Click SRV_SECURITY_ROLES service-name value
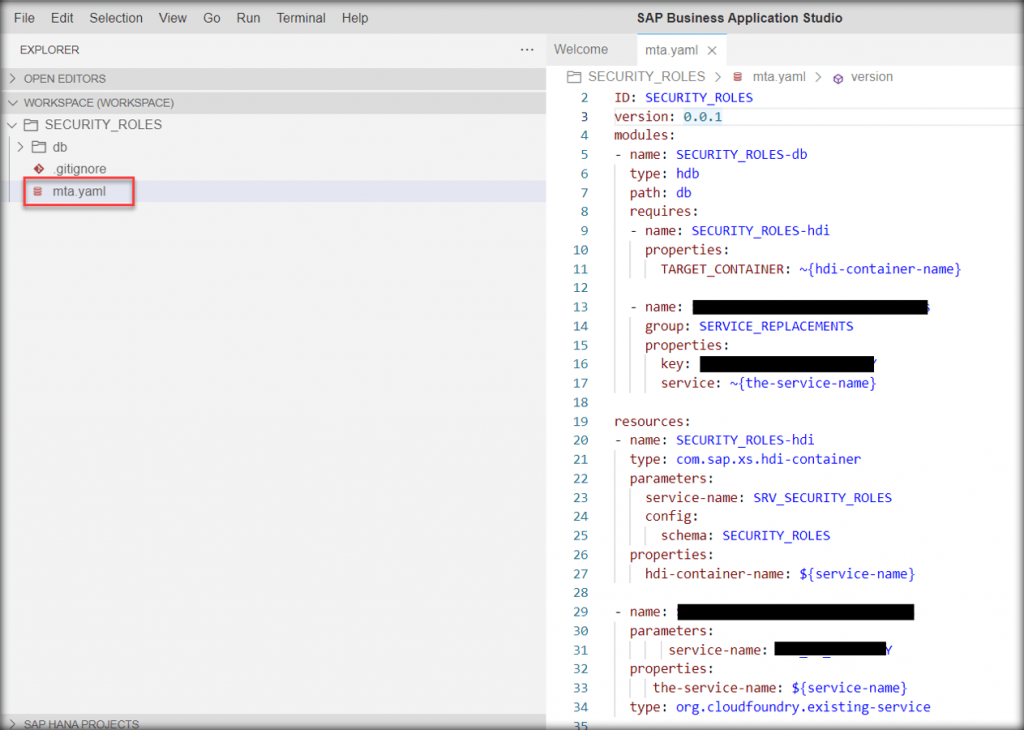The image size is (1024, 730). pos(822,498)
